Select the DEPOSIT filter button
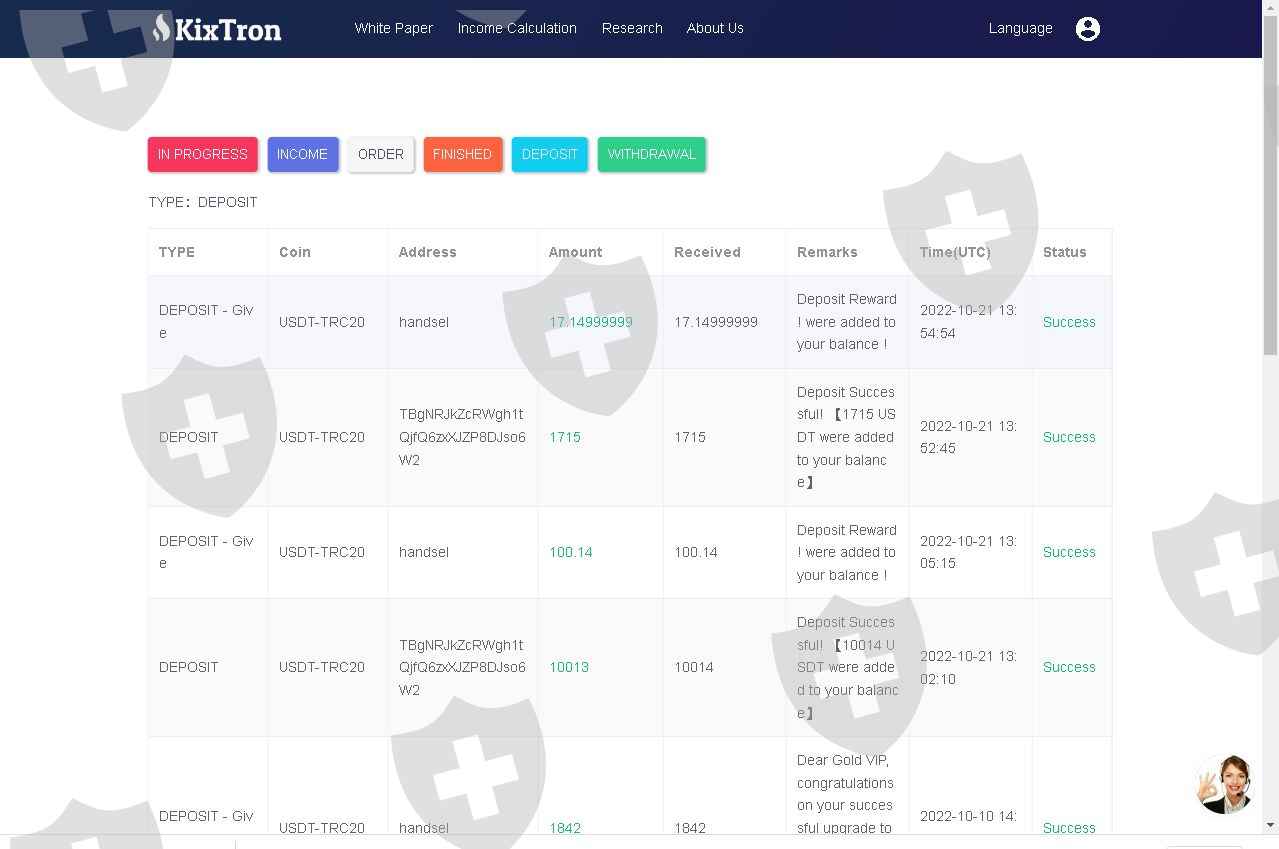1279x849 pixels. [550, 154]
